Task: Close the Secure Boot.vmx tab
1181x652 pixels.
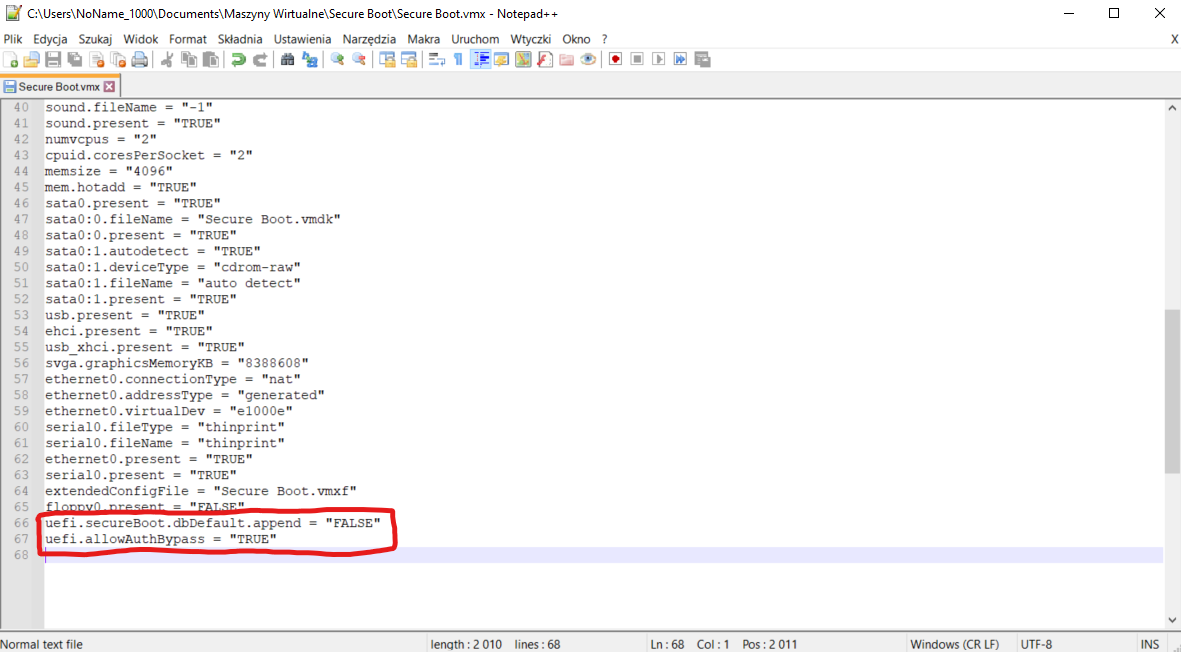Action: 110,87
